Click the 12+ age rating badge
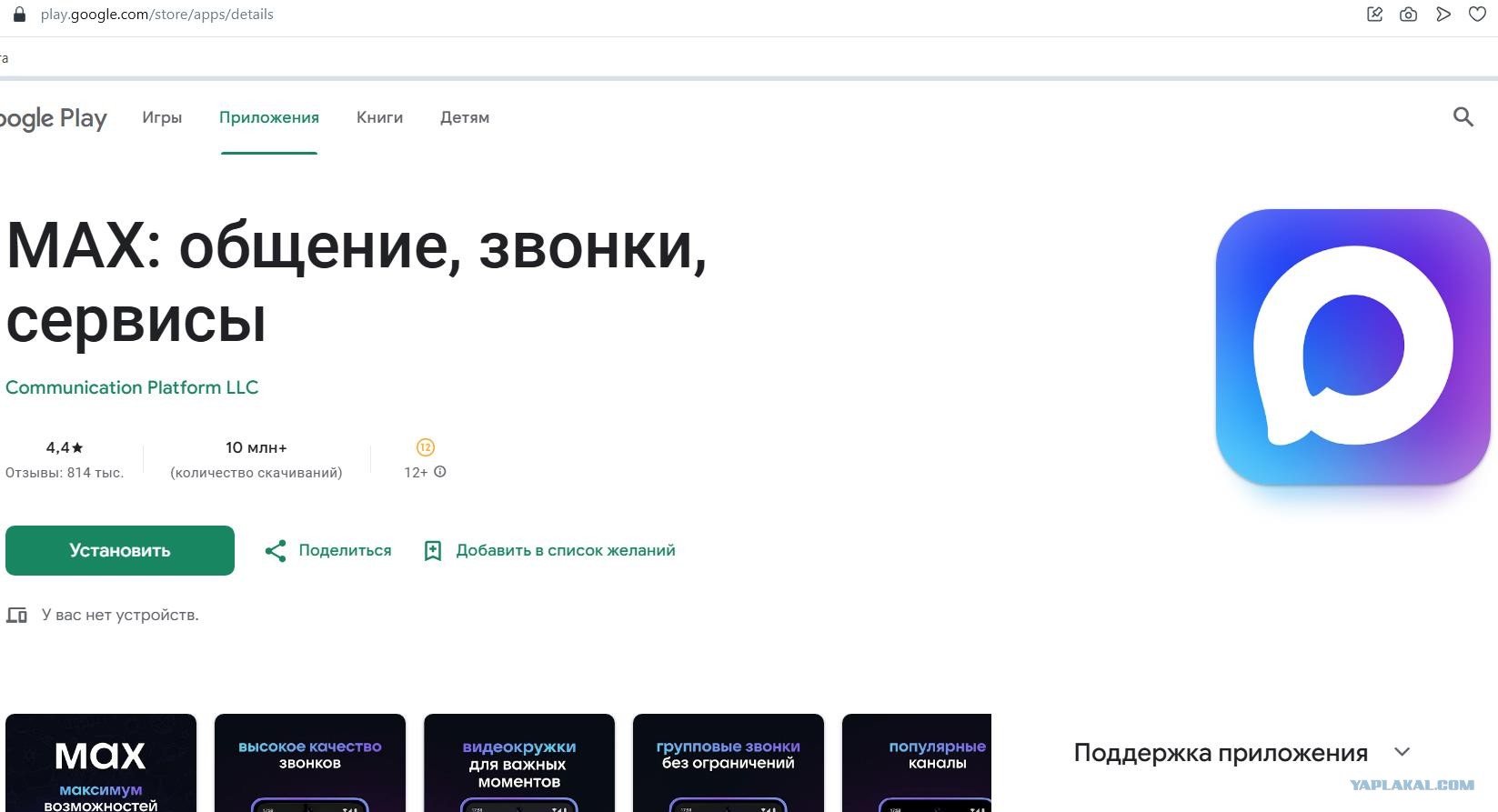Viewport: 1498px width, 812px height. (x=426, y=447)
